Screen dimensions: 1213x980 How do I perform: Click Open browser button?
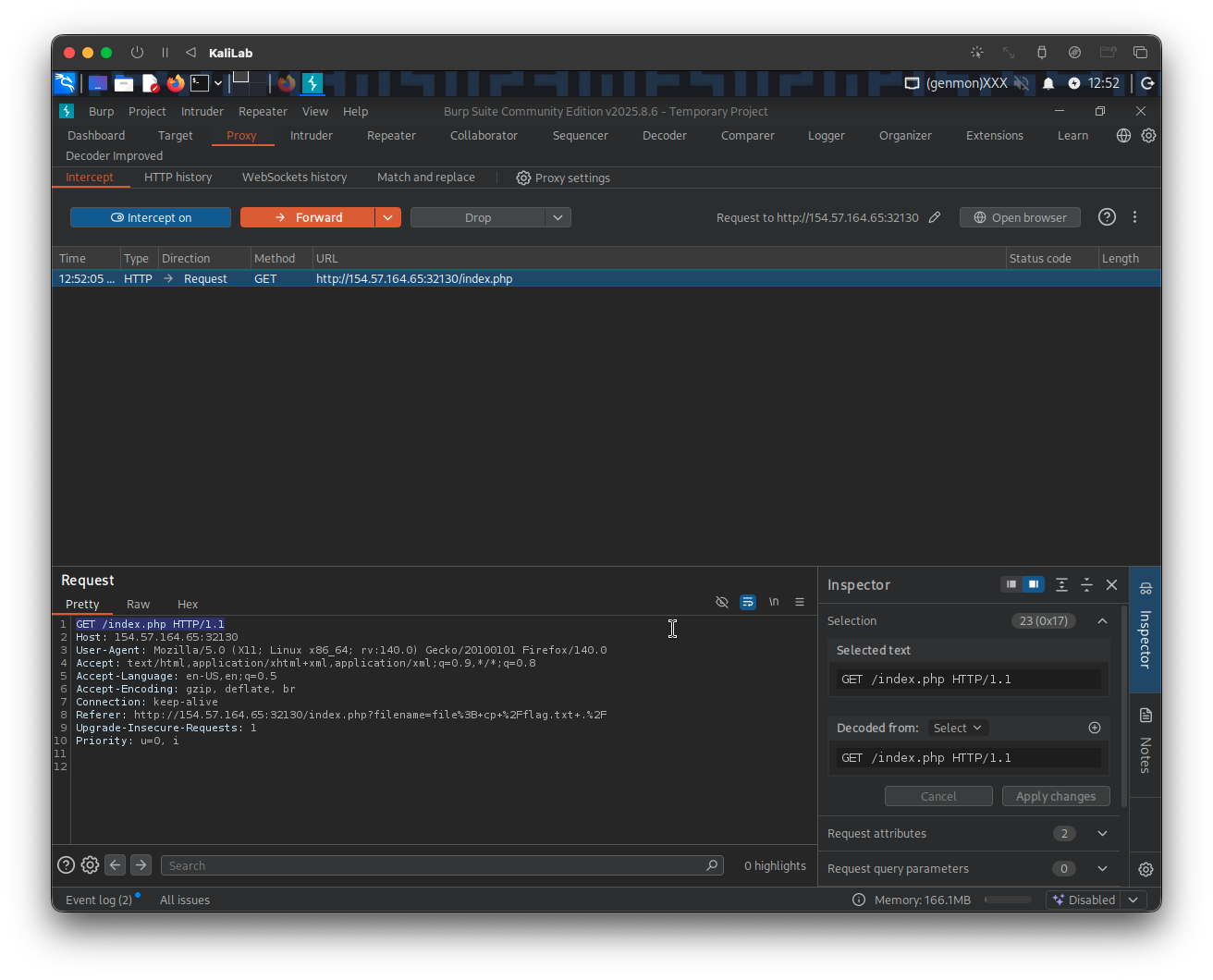click(x=1020, y=217)
